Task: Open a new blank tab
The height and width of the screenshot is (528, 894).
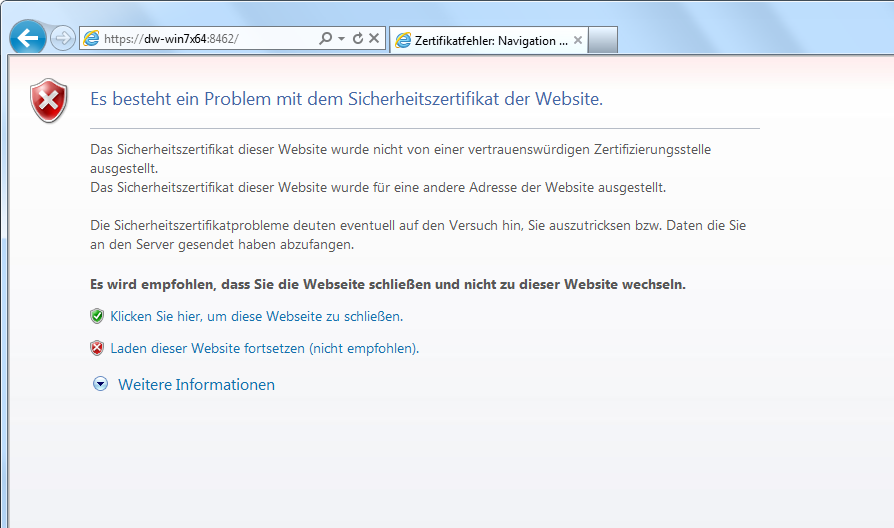Action: tap(603, 40)
